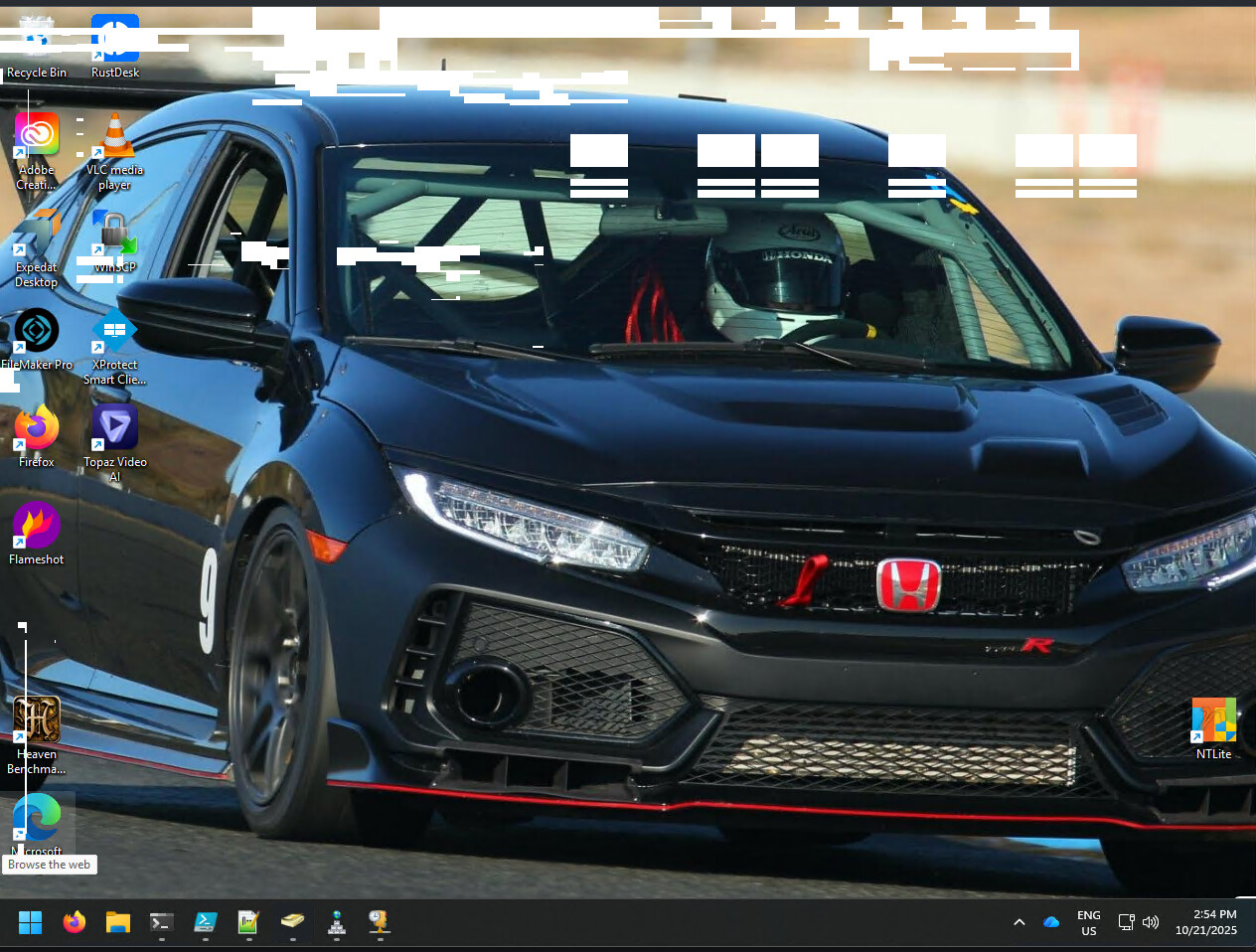Select the Microsoft Edge desktop shortcut
Viewport: 1256px width, 952px height.
click(37, 819)
